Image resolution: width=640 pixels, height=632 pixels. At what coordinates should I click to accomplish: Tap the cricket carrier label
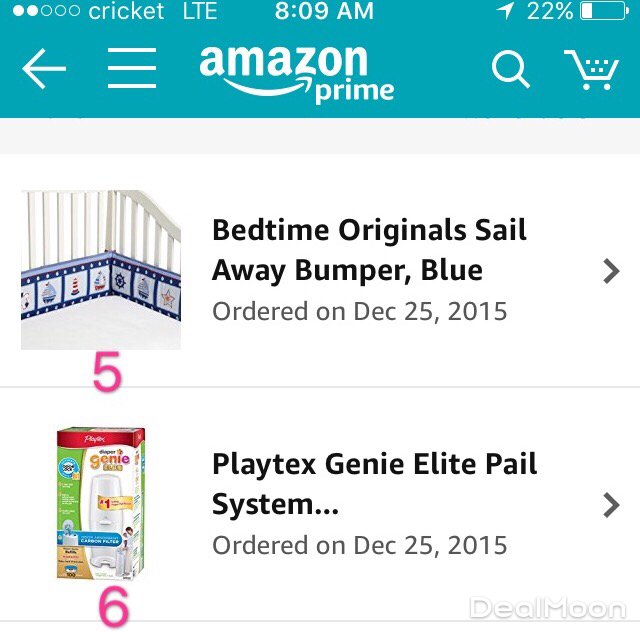[x=126, y=12]
